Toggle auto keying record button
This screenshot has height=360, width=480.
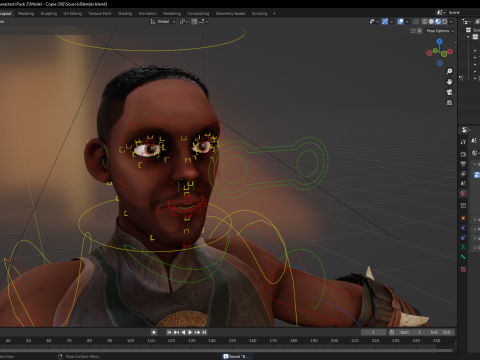pyautogui.click(x=154, y=332)
